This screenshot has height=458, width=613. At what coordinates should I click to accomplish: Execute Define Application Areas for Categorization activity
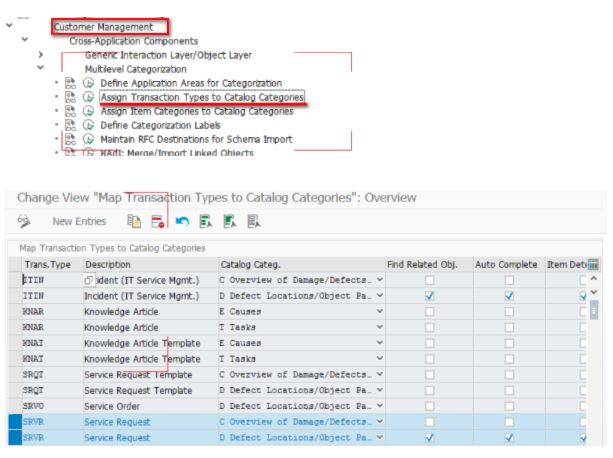click(88, 83)
